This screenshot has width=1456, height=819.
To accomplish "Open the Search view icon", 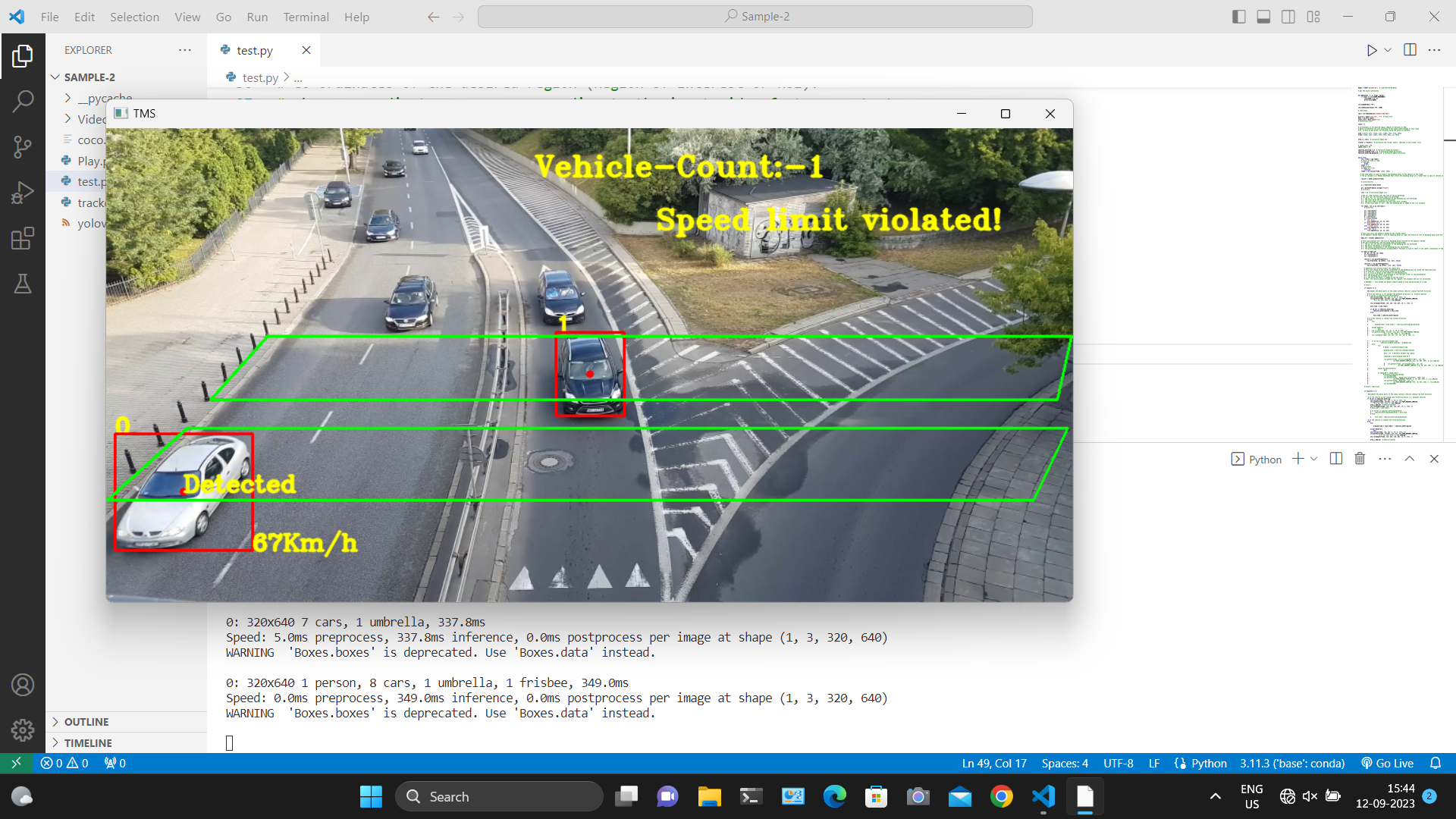I will pyautogui.click(x=23, y=100).
